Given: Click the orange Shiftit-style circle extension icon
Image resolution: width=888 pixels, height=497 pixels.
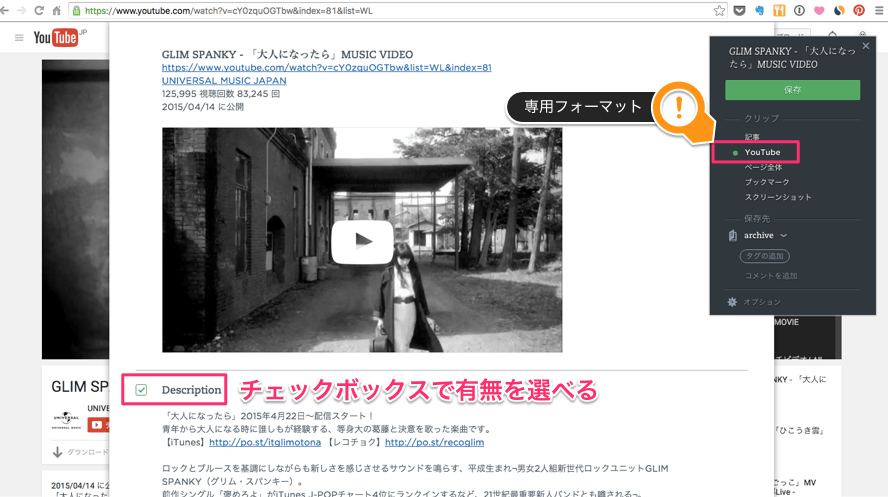Looking at the screenshot, I should (839, 10).
